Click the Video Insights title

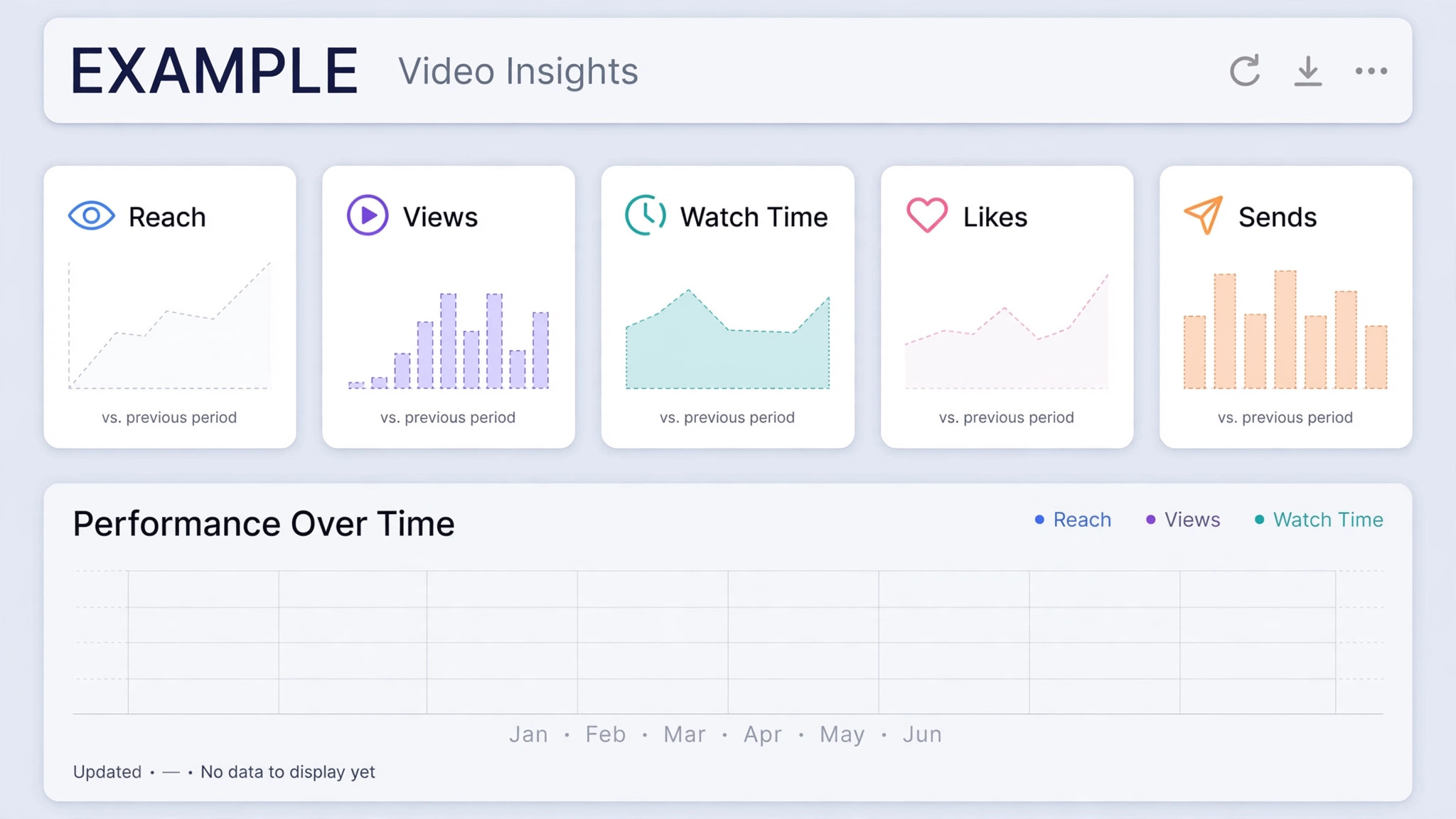pos(518,71)
